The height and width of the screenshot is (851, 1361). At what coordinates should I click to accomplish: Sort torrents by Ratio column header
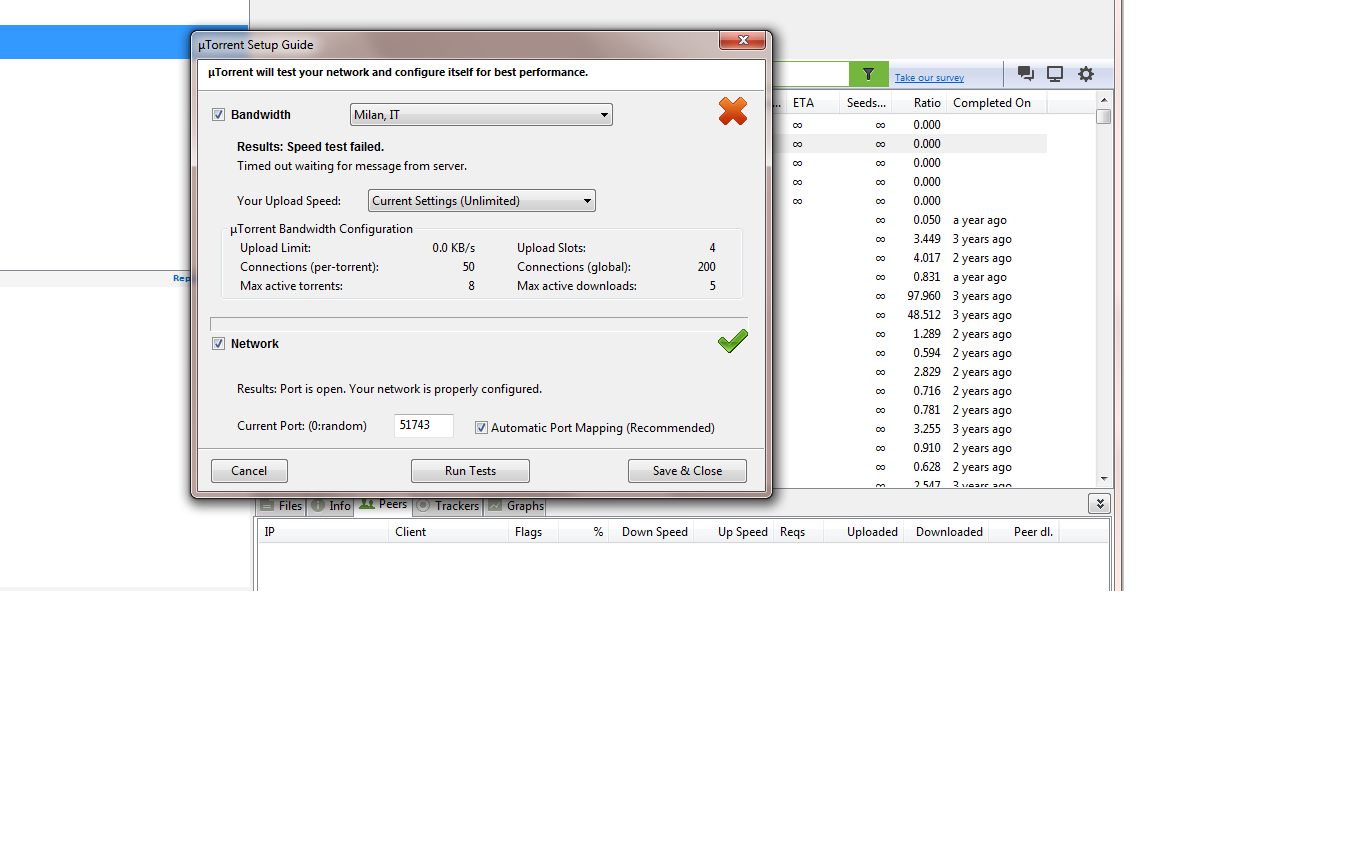click(x=918, y=103)
